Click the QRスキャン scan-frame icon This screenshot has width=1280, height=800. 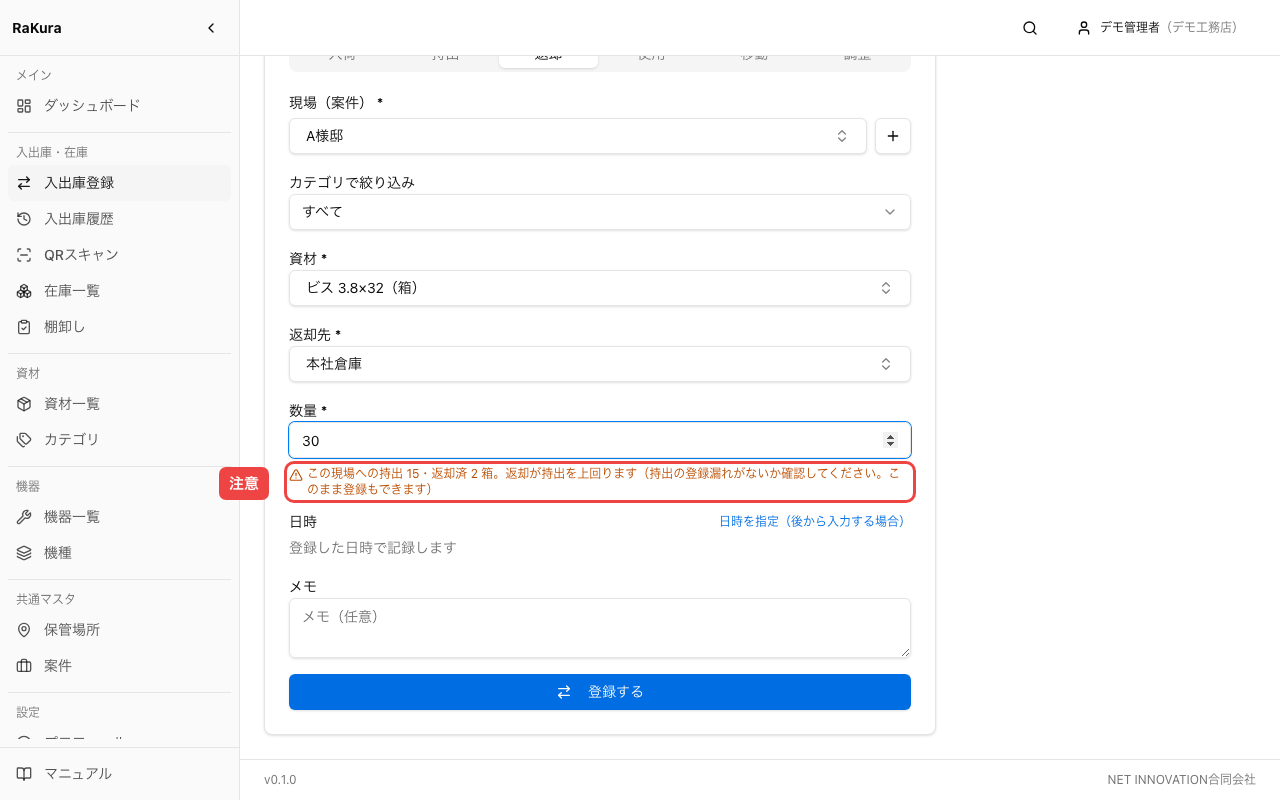pyautogui.click(x=24, y=255)
